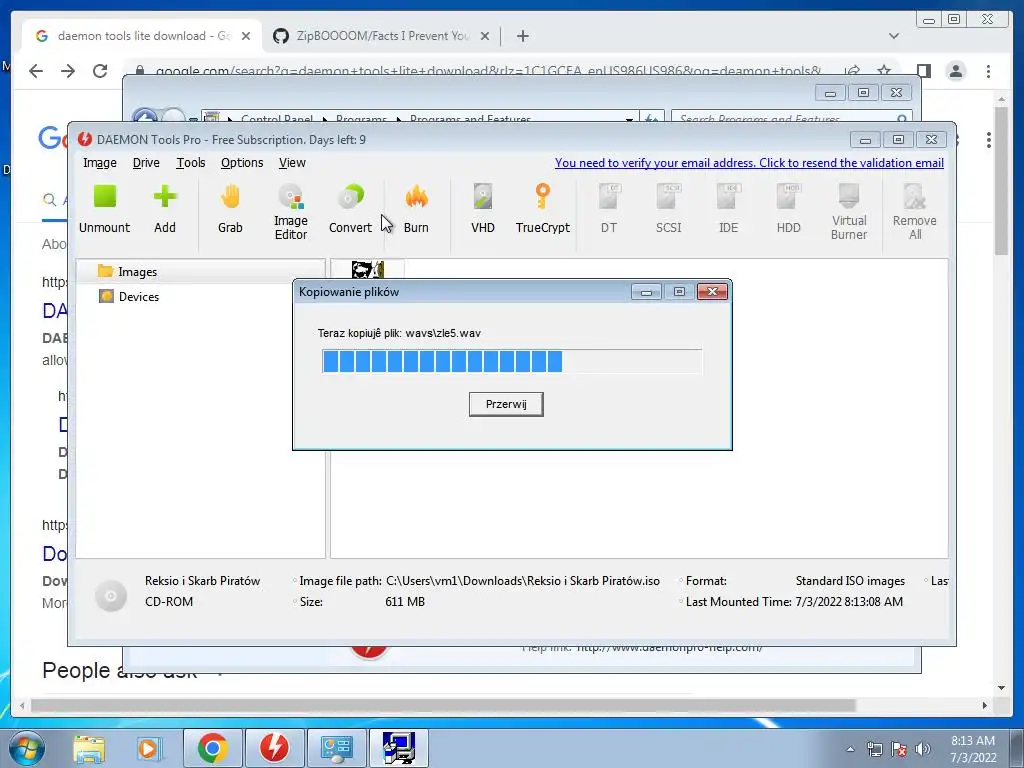
Task: Open Windows Media Player from taskbar
Action: point(148,748)
